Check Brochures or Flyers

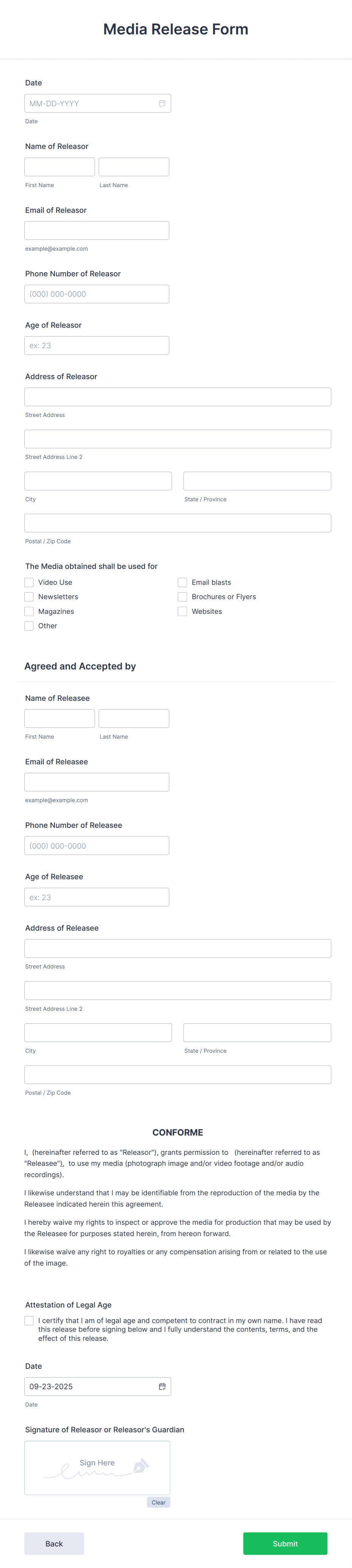tap(183, 597)
